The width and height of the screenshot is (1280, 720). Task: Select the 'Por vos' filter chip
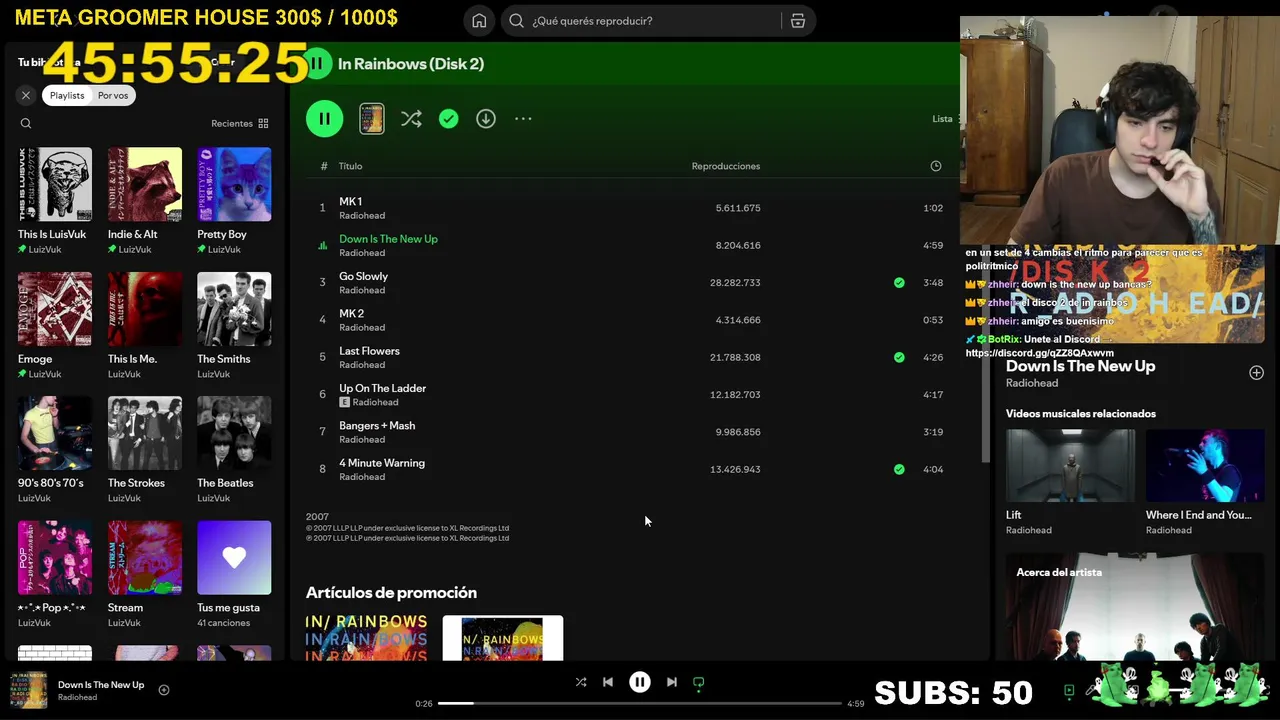pos(113,95)
